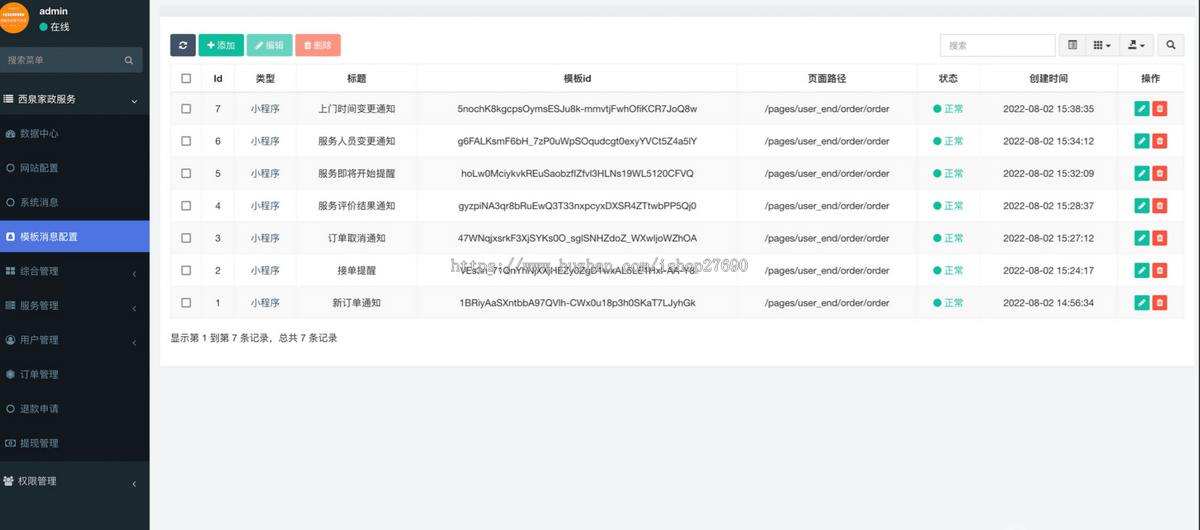The height and width of the screenshot is (530, 1200).
Task: Click the 订单取消通知 title cell
Action: click(356, 238)
